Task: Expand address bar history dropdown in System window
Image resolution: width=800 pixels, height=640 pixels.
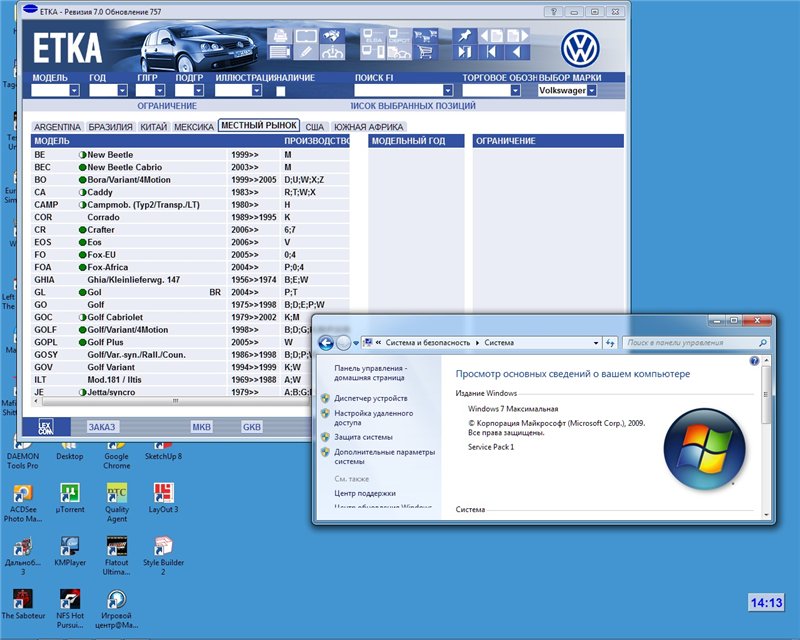Action: 596,343
